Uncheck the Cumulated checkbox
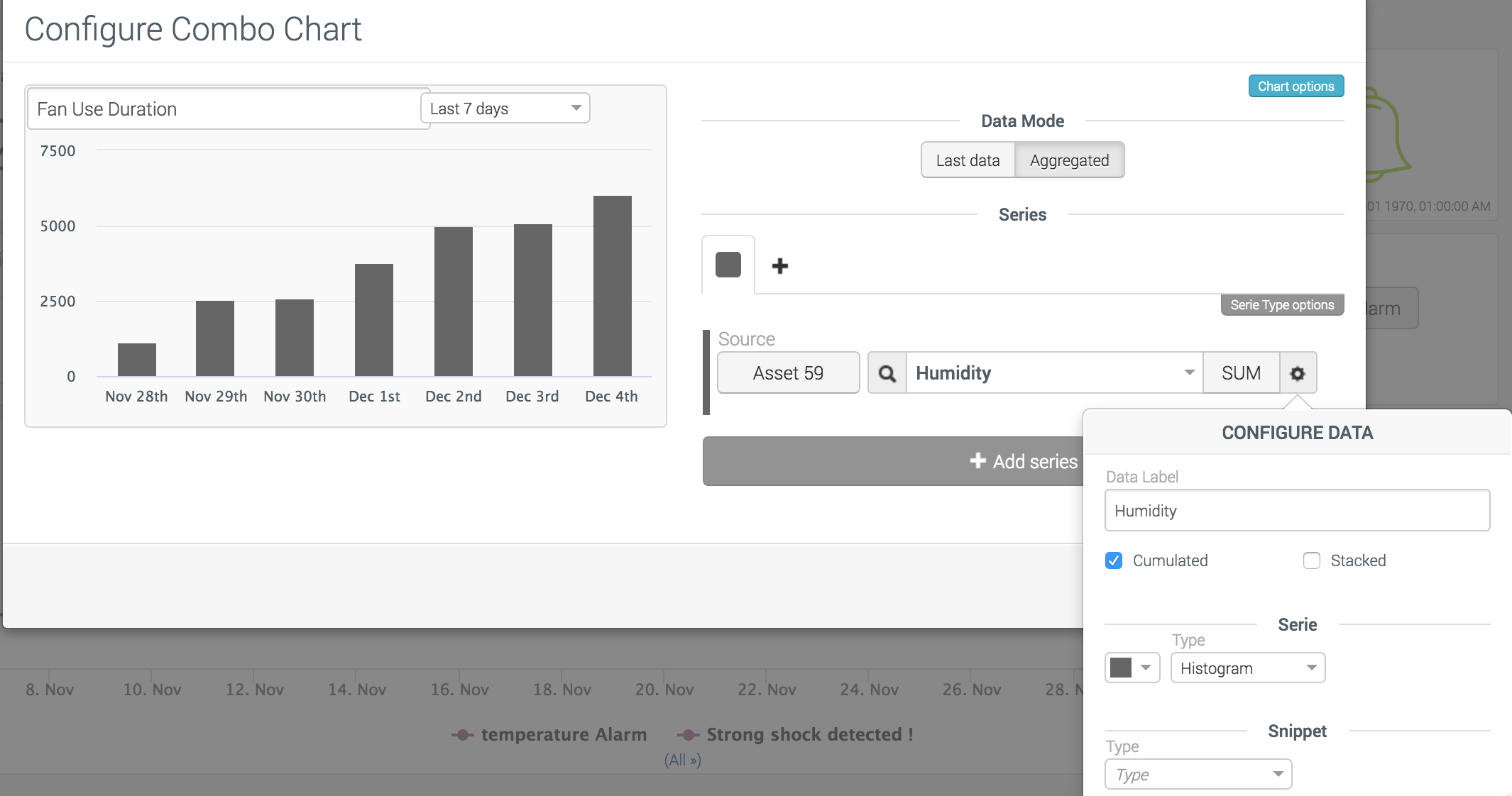1512x796 pixels. click(1114, 560)
